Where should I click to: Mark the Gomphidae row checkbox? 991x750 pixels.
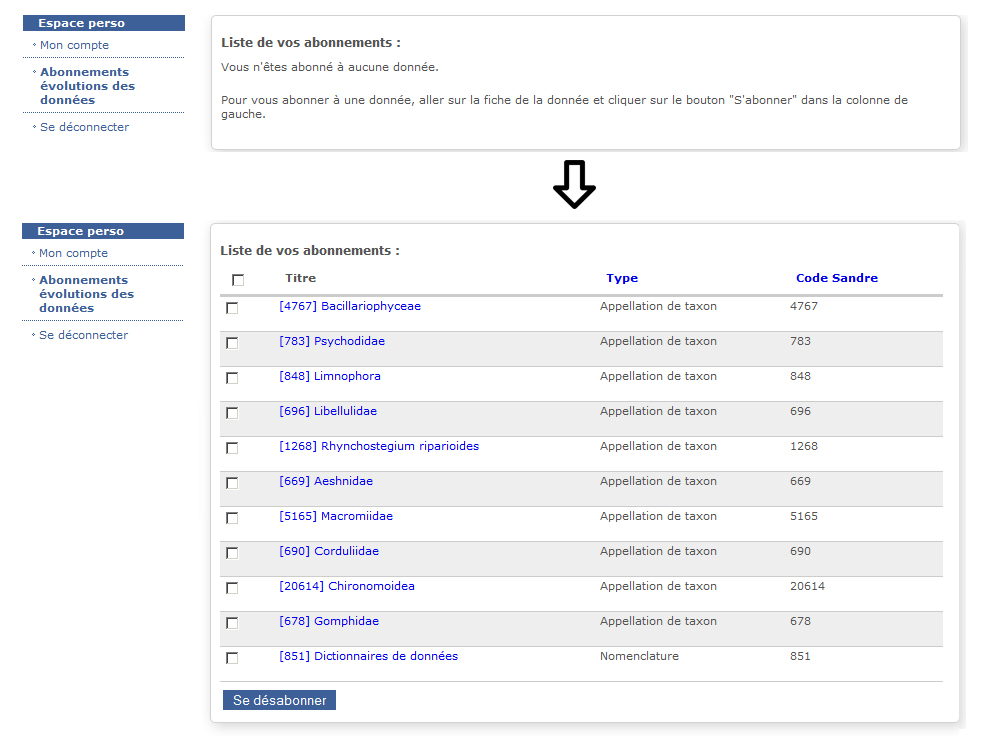pyautogui.click(x=232, y=623)
